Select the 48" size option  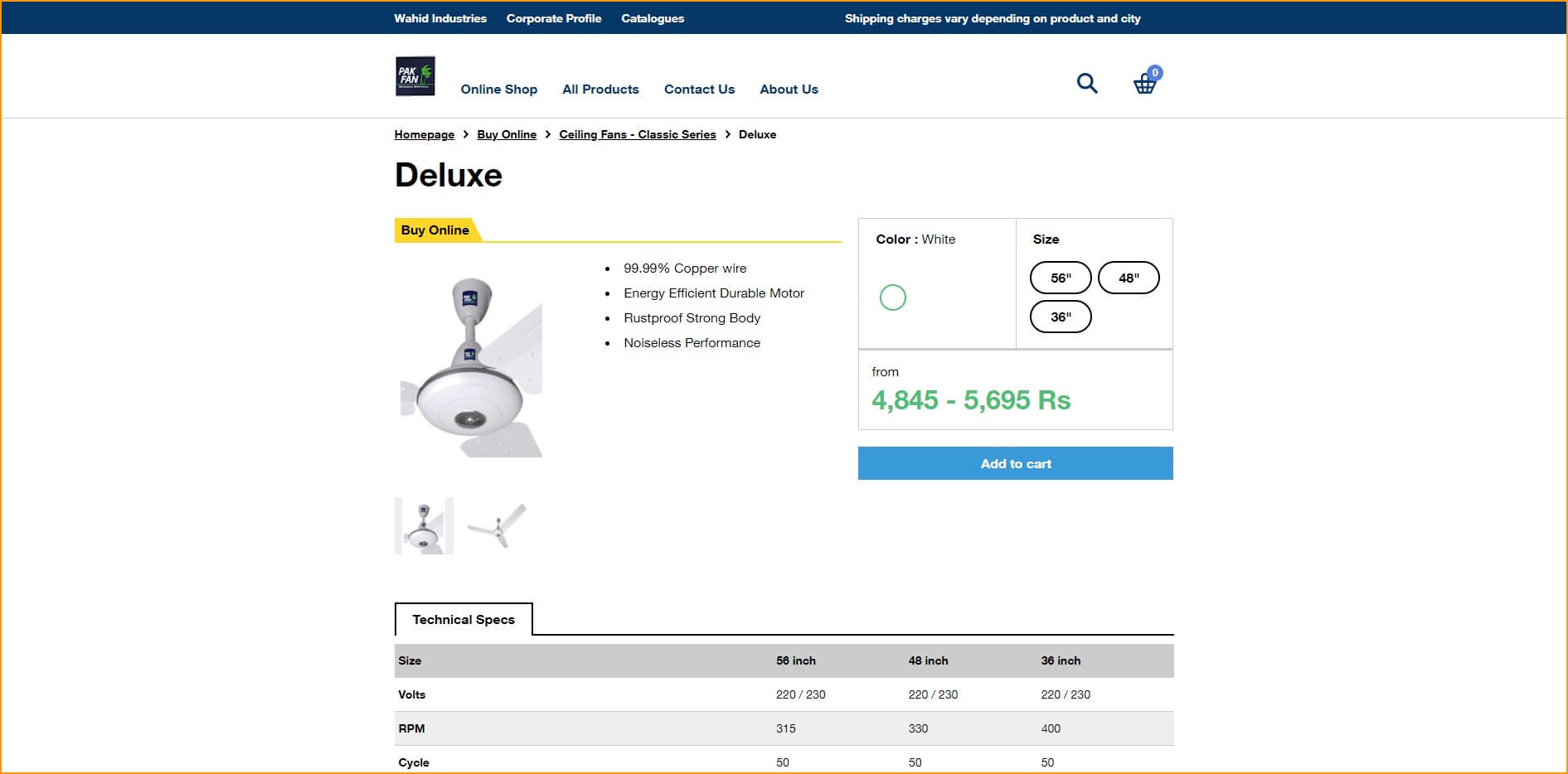coord(1128,278)
